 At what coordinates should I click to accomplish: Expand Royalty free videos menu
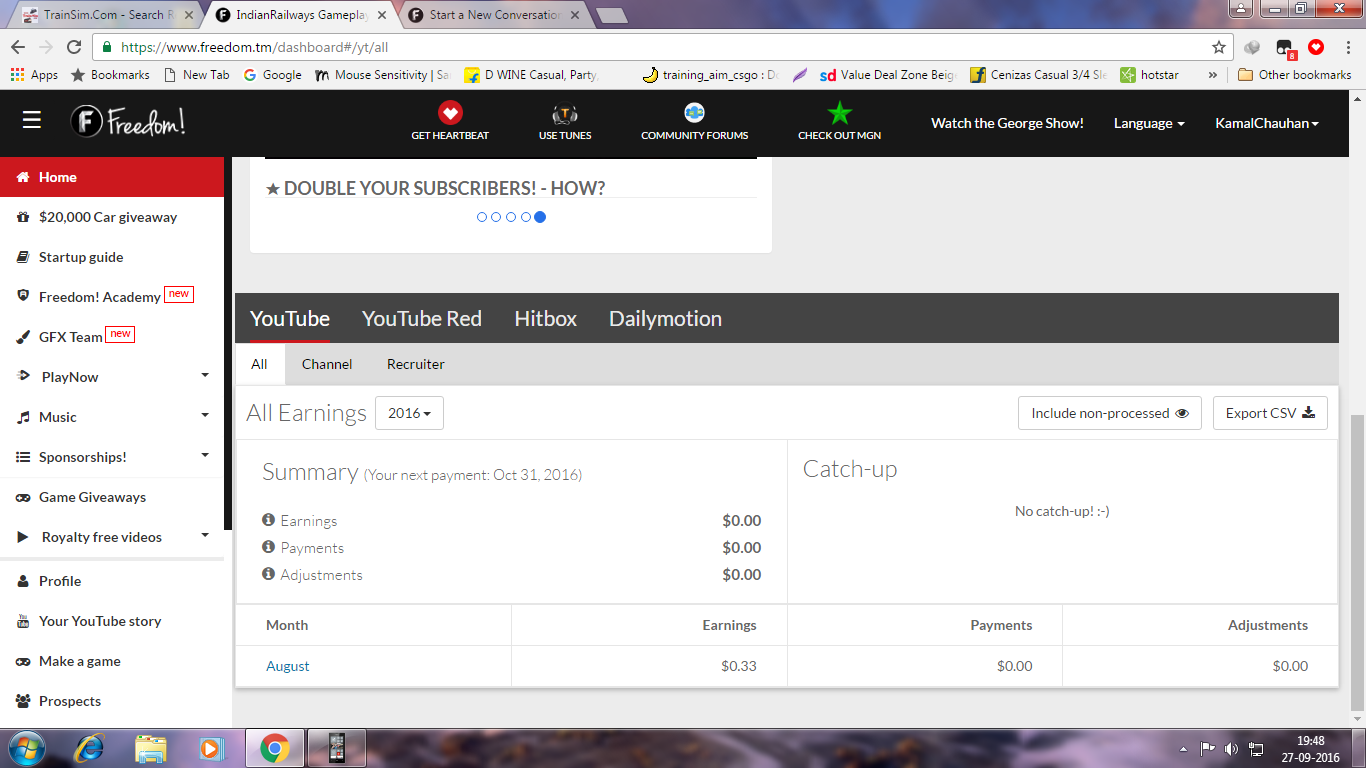tap(112, 537)
